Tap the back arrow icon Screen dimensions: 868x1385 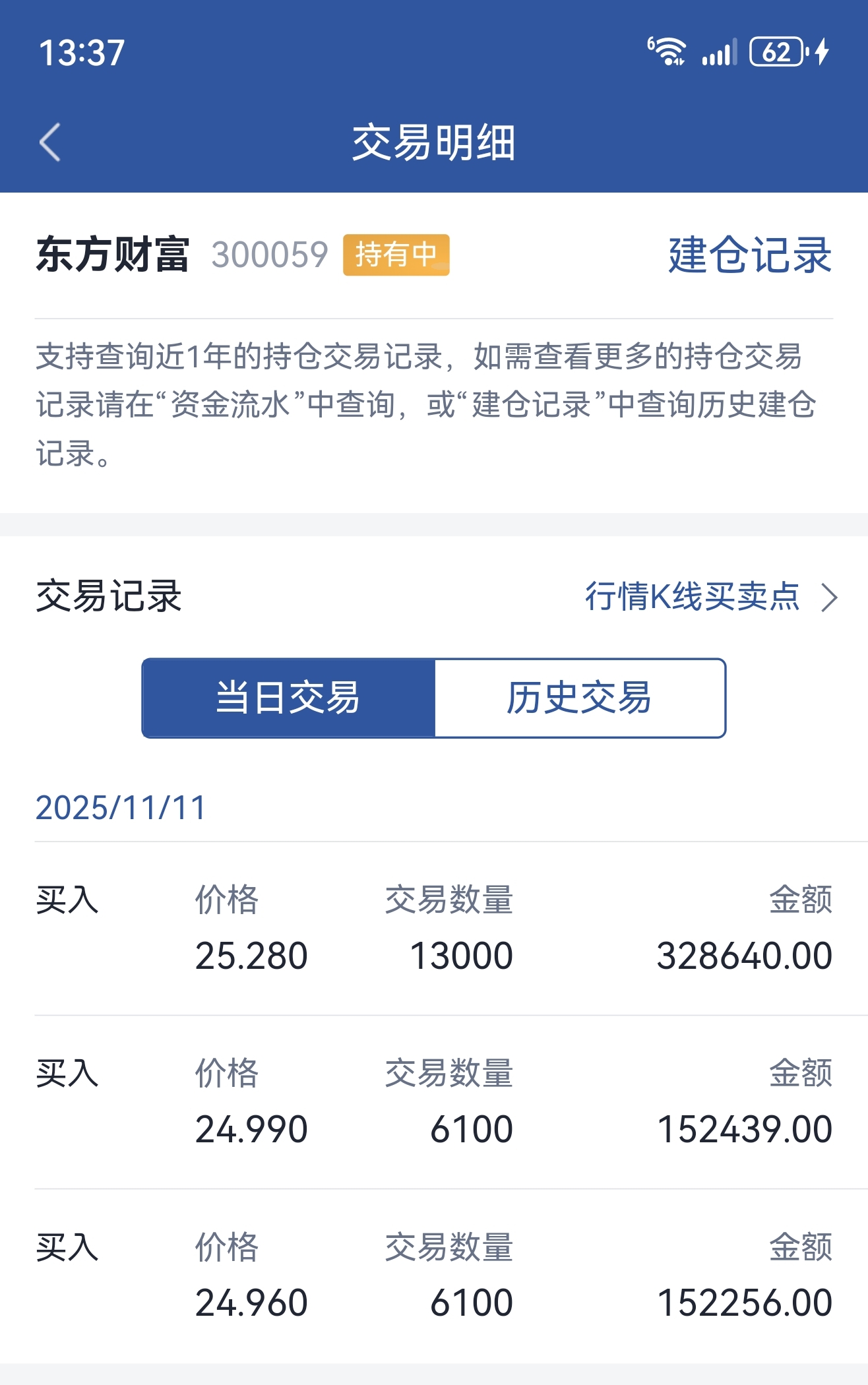coord(50,142)
